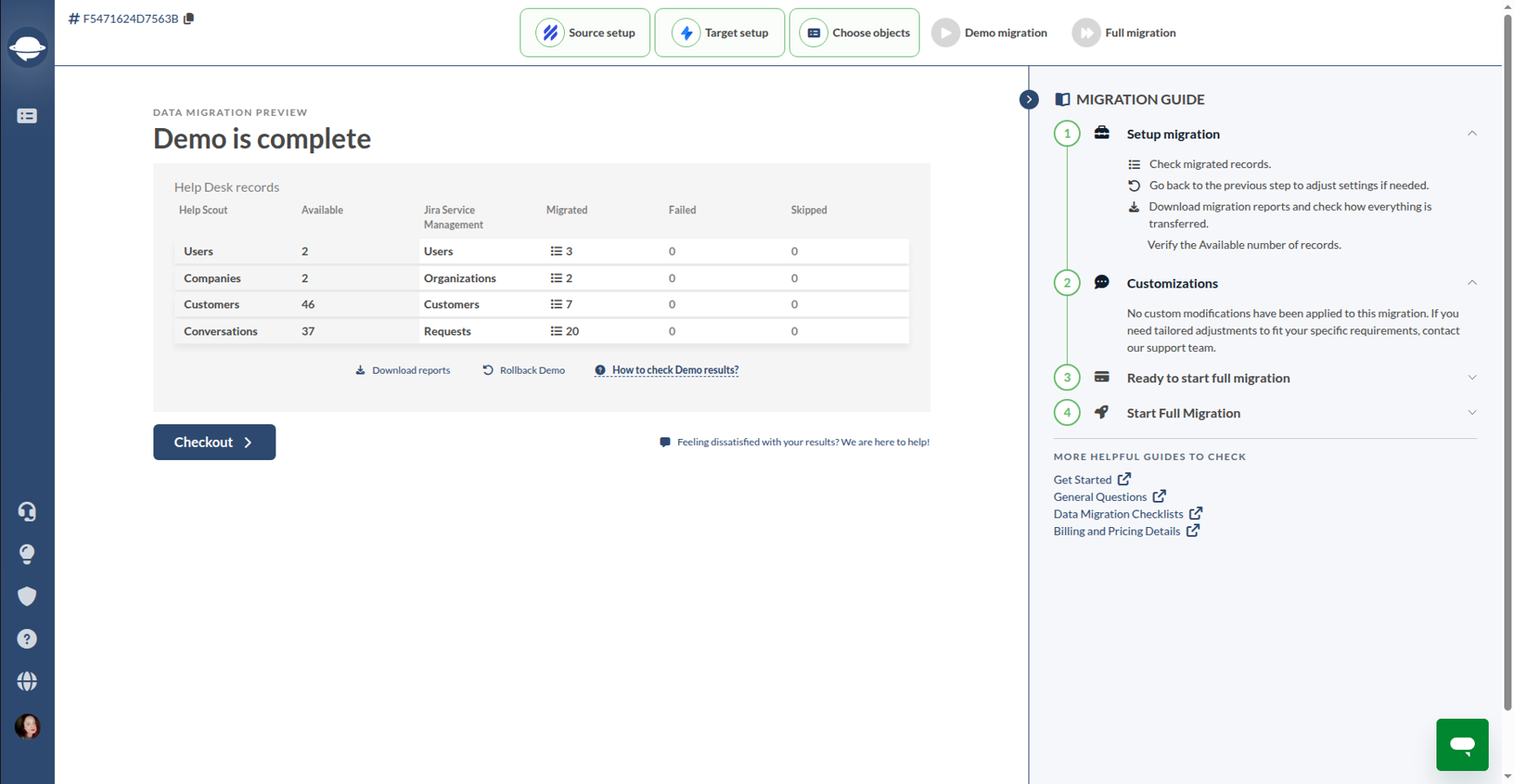This screenshot has width=1514, height=784.
Task: Collapse the Migration Guide panel arrow
Action: tap(1029, 99)
